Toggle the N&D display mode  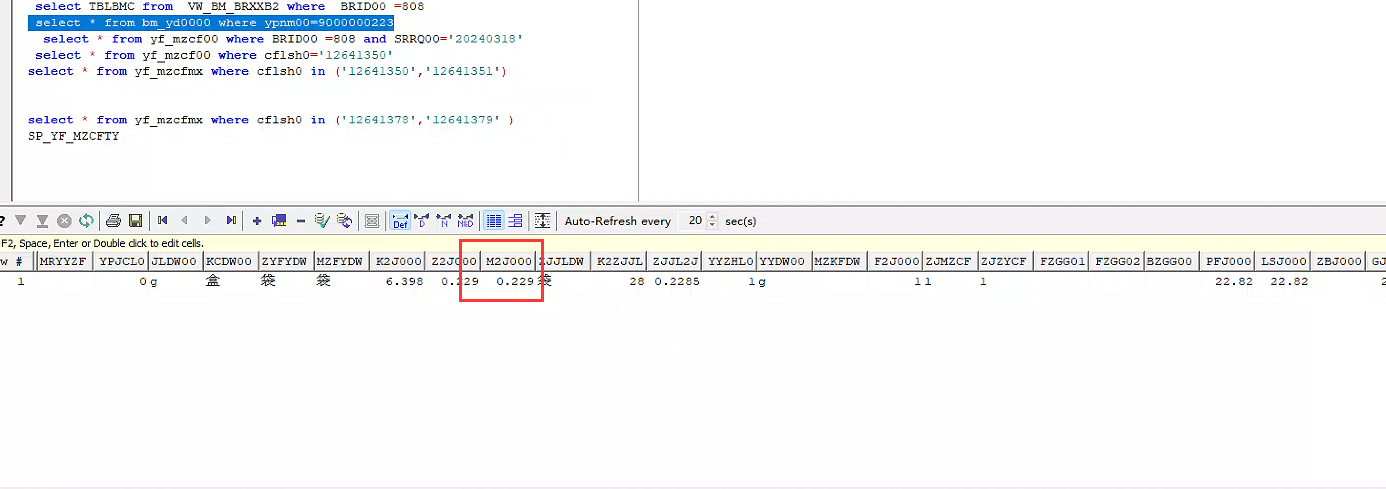pos(465,220)
